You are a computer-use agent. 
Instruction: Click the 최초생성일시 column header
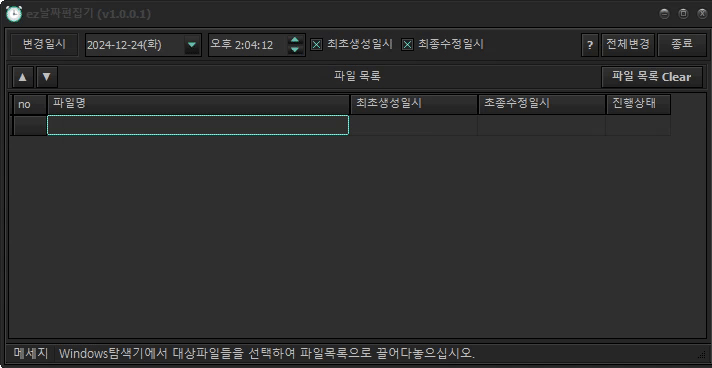point(414,104)
